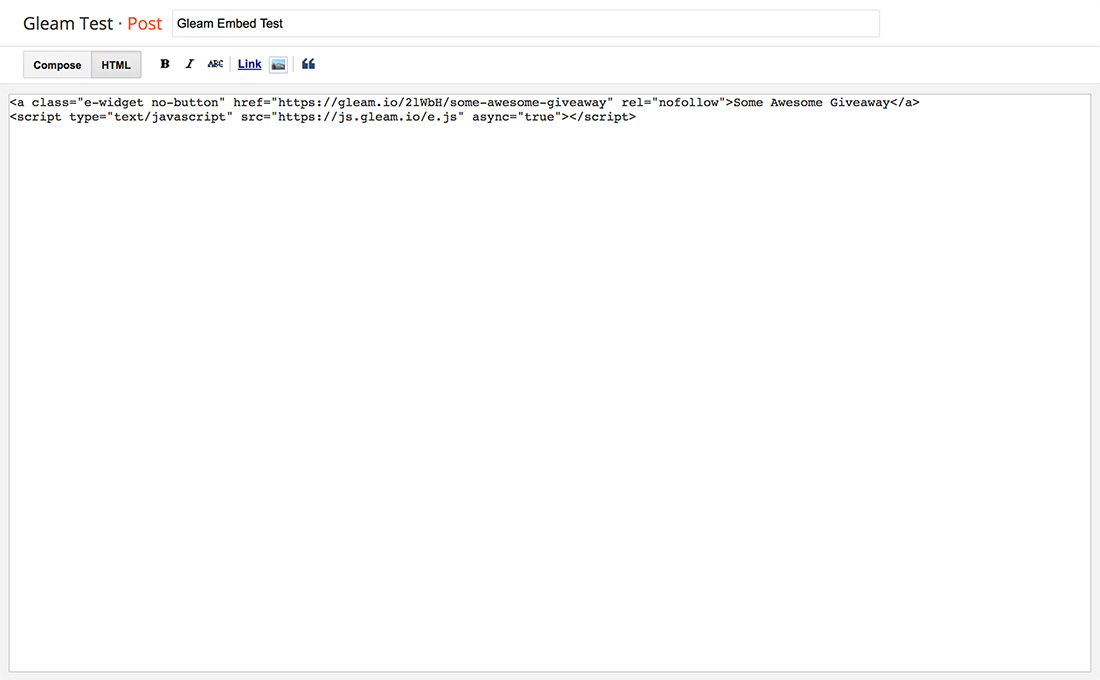Toggle italic formatting in the toolbar
This screenshot has height=680, width=1100.
(190, 64)
